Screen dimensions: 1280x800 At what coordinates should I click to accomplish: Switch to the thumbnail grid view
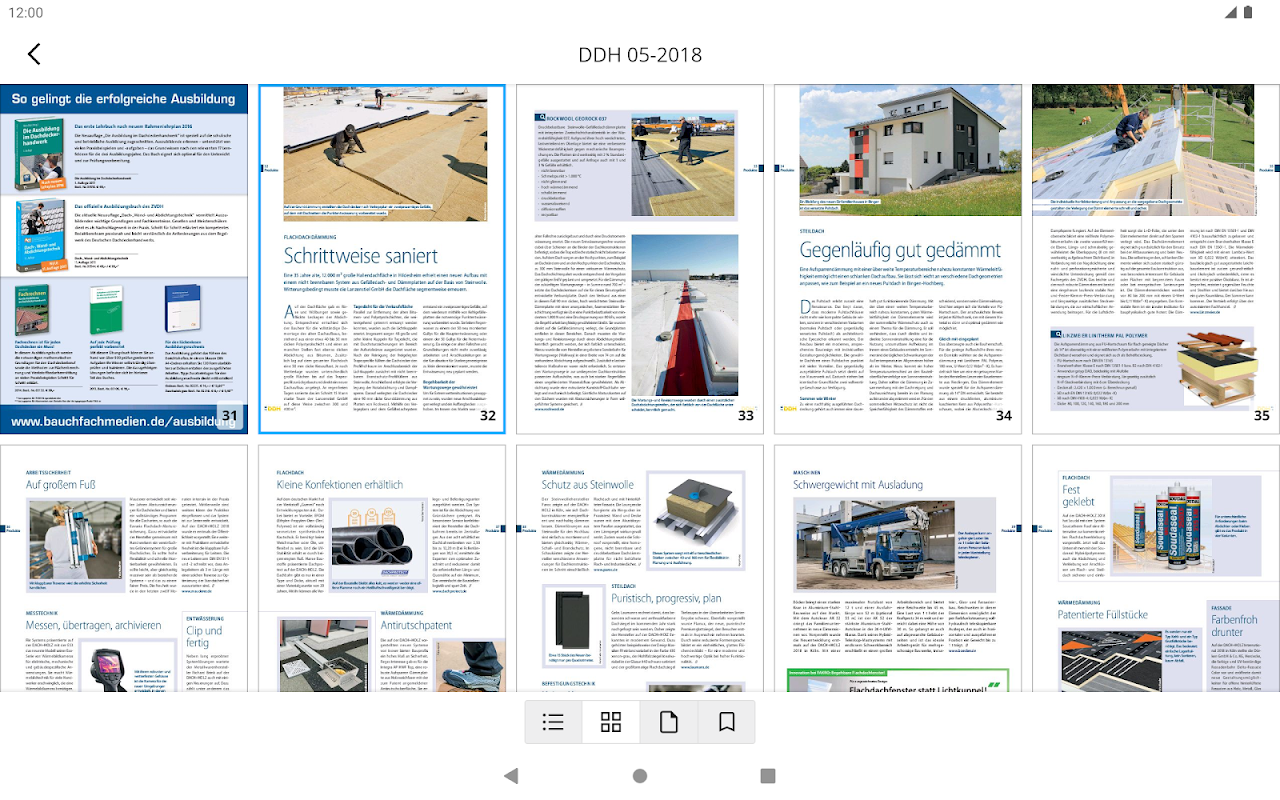pyautogui.click(x=611, y=722)
